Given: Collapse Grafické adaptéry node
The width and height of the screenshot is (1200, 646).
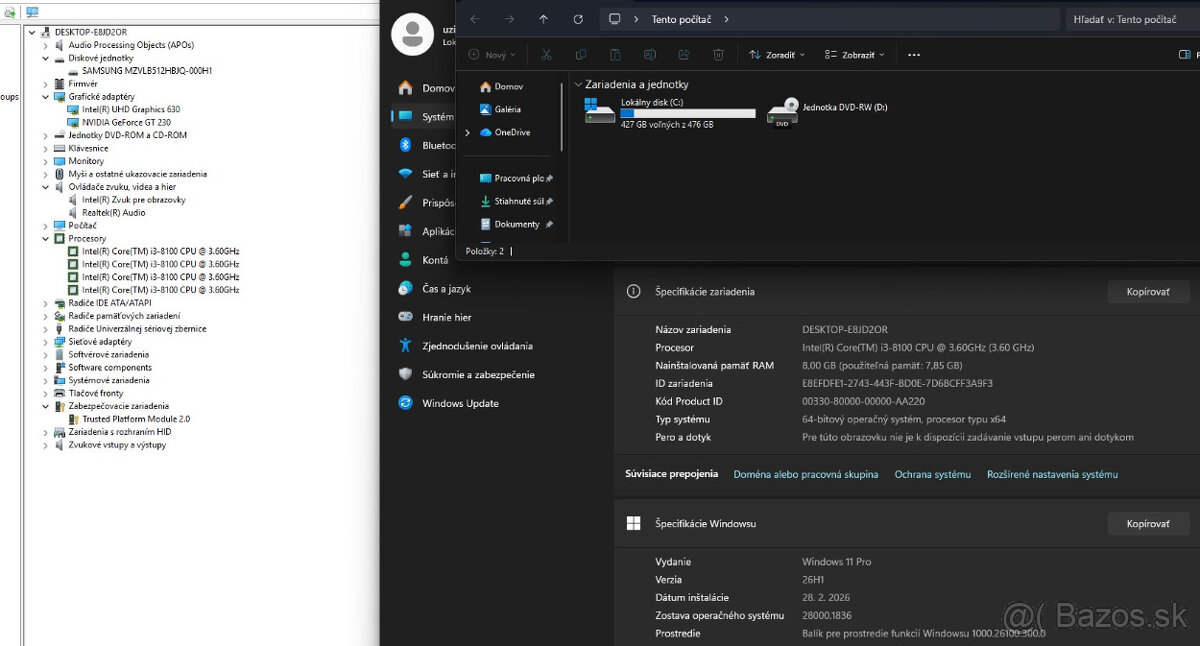Looking at the screenshot, I should 45,96.
